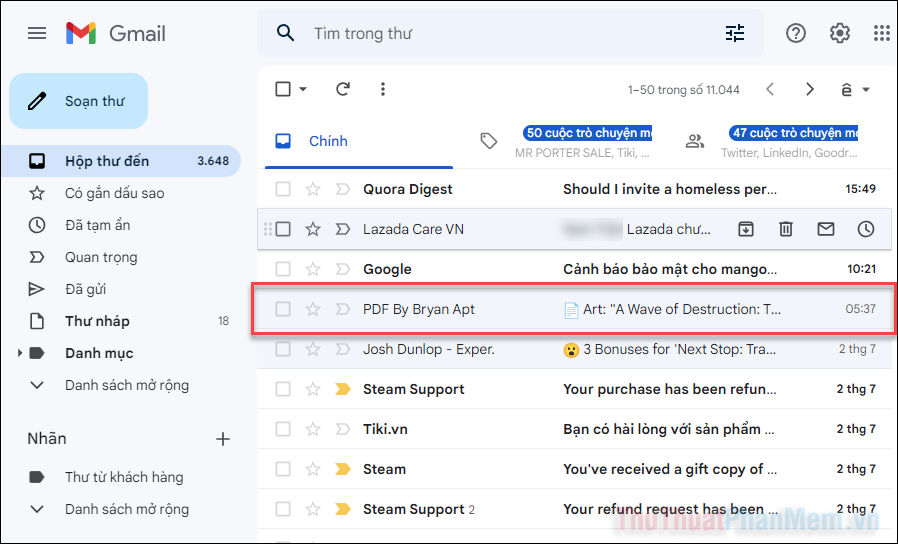Select the Tiki.vn email checkbox
Image resolution: width=898 pixels, height=544 pixels.
tap(283, 429)
